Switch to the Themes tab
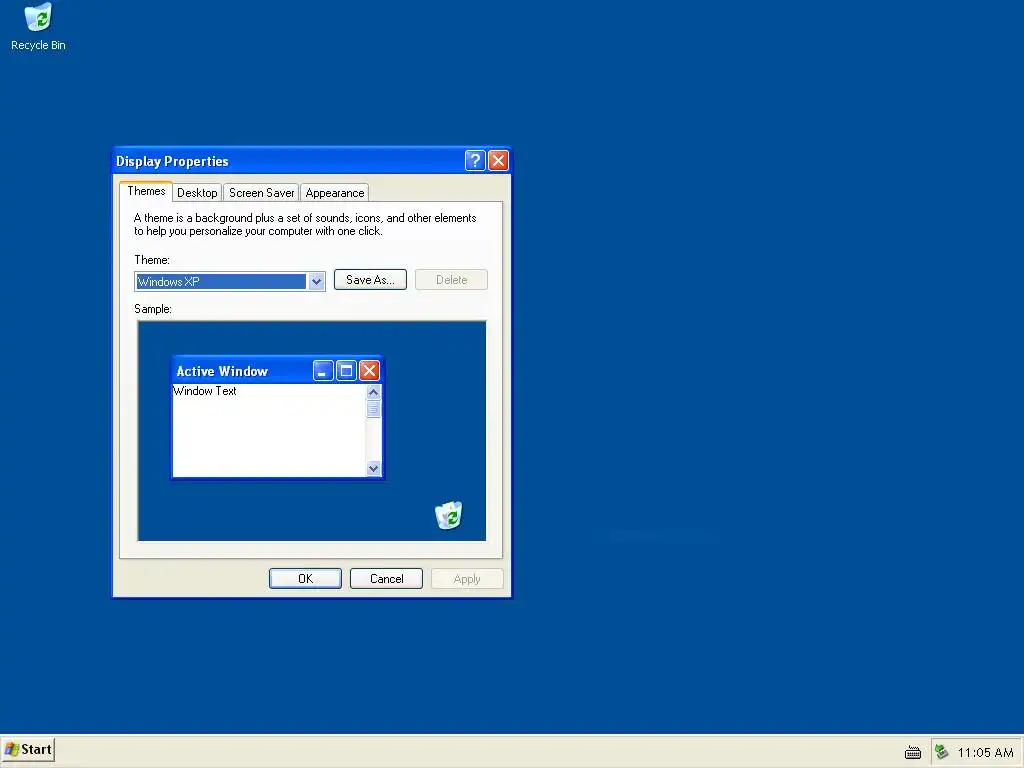This screenshot has width=1024, height=768. pos(146,191)
